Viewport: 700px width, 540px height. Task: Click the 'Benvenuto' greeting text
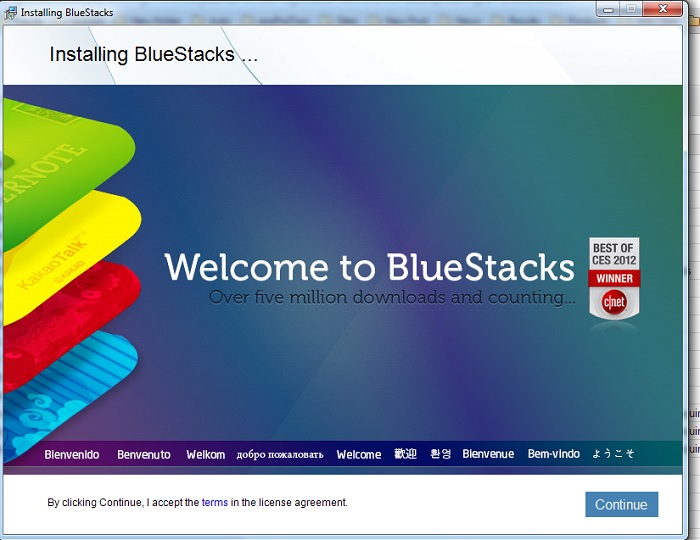pyautogui.click(x=144, y=454)
